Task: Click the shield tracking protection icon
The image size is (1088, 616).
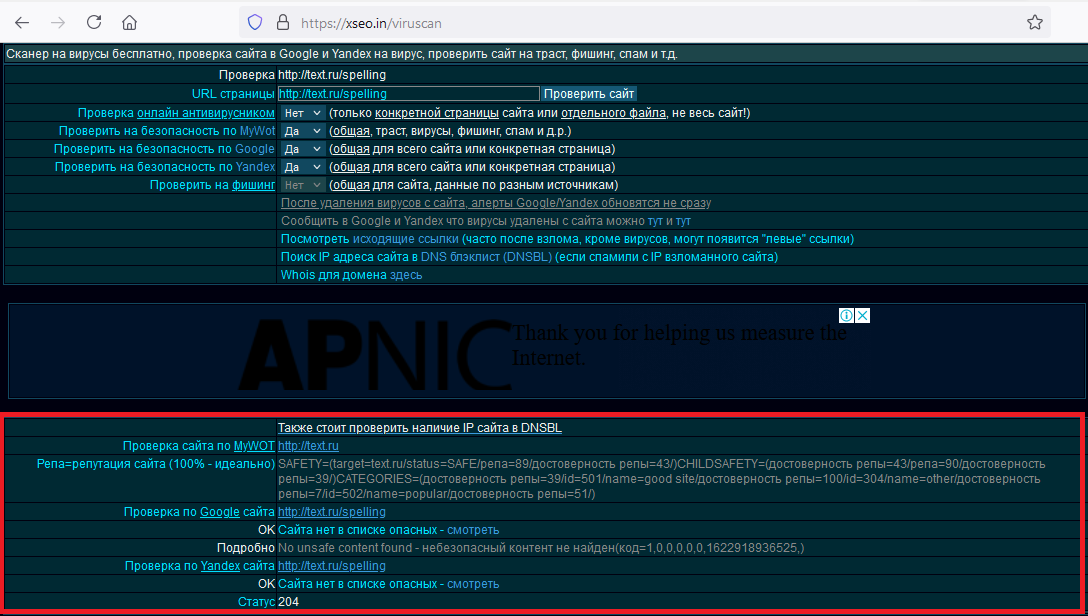Action: tap(255, 22)
